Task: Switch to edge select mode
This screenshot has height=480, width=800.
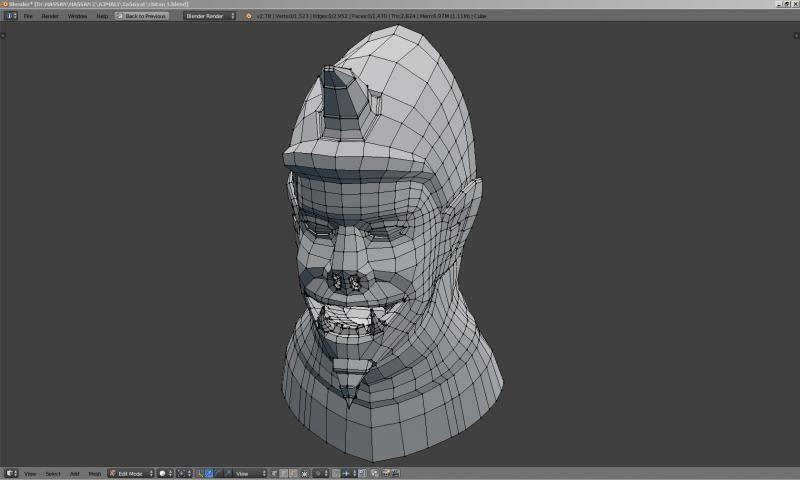Action: click(284, 473)
